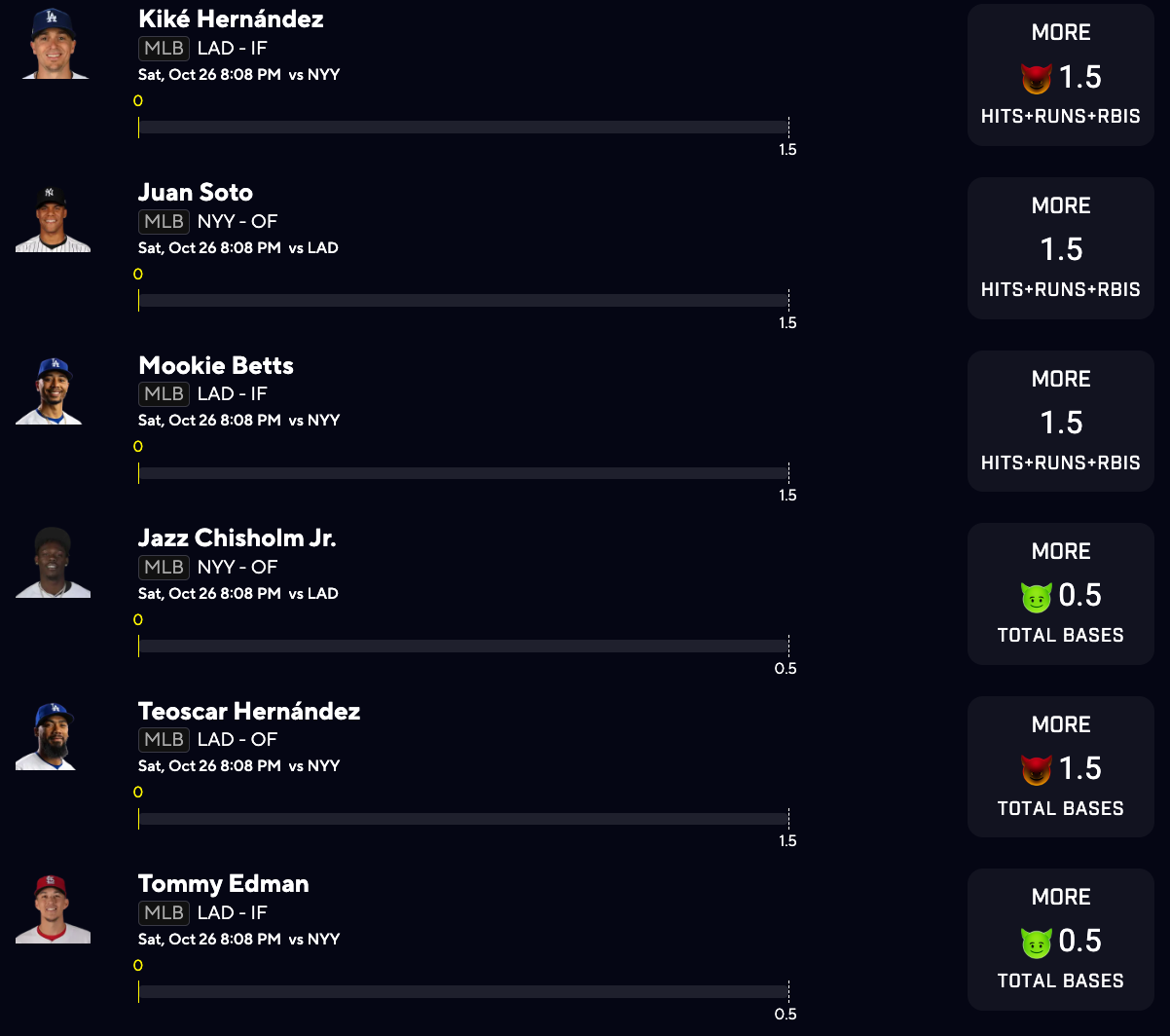
Task: Click the Tommy Edman player name
Action: coord(224,883)
